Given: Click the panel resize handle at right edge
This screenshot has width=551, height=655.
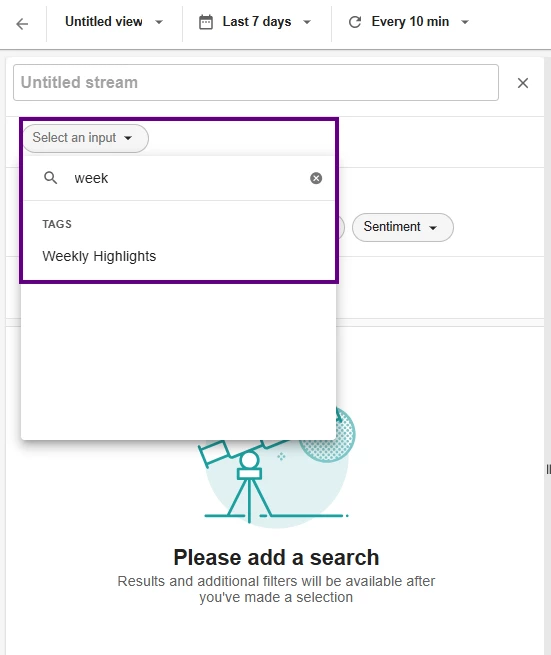Looking at the screenshot, I should [548, 470].
